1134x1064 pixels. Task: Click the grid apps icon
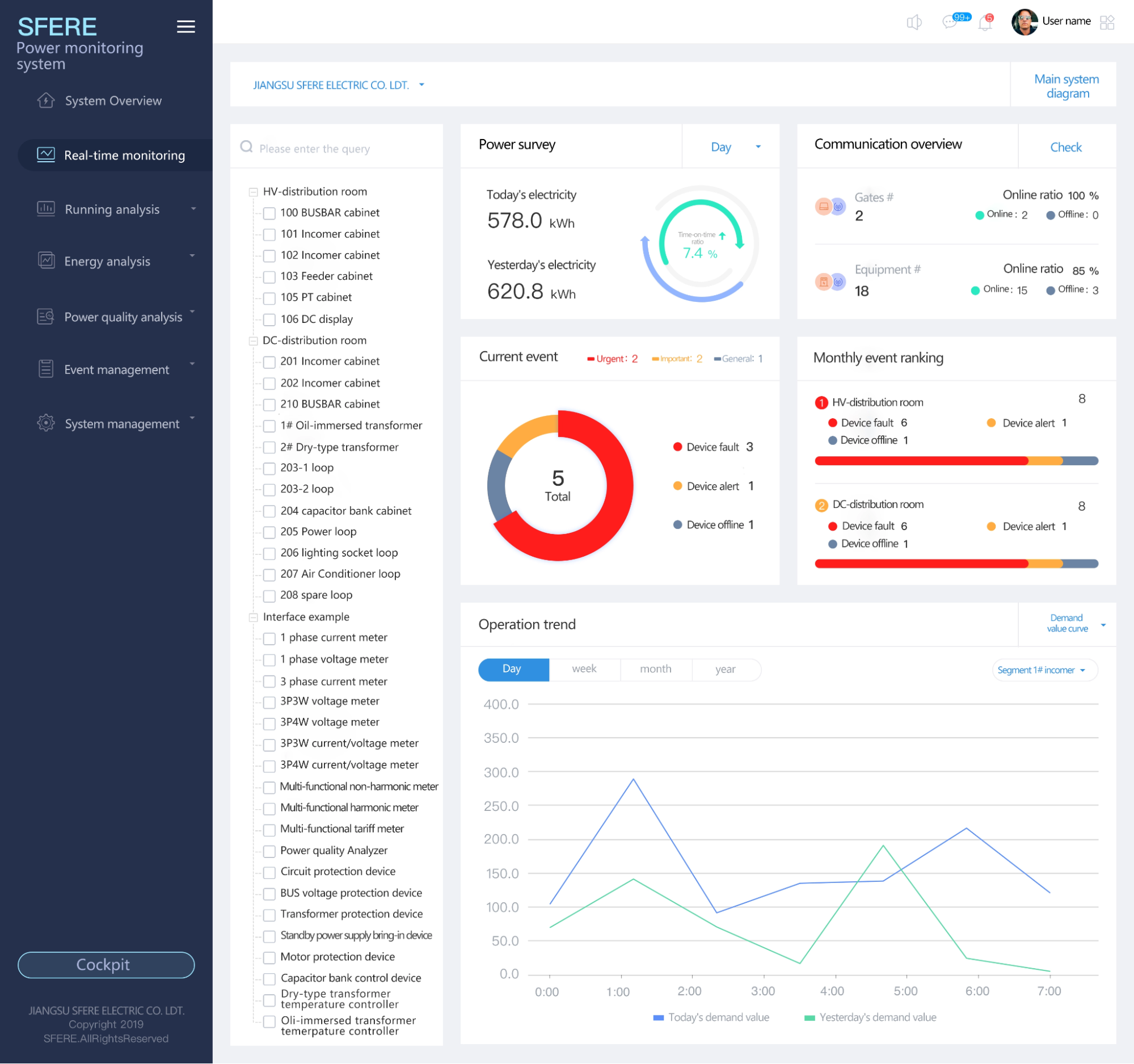[1107, 22]
